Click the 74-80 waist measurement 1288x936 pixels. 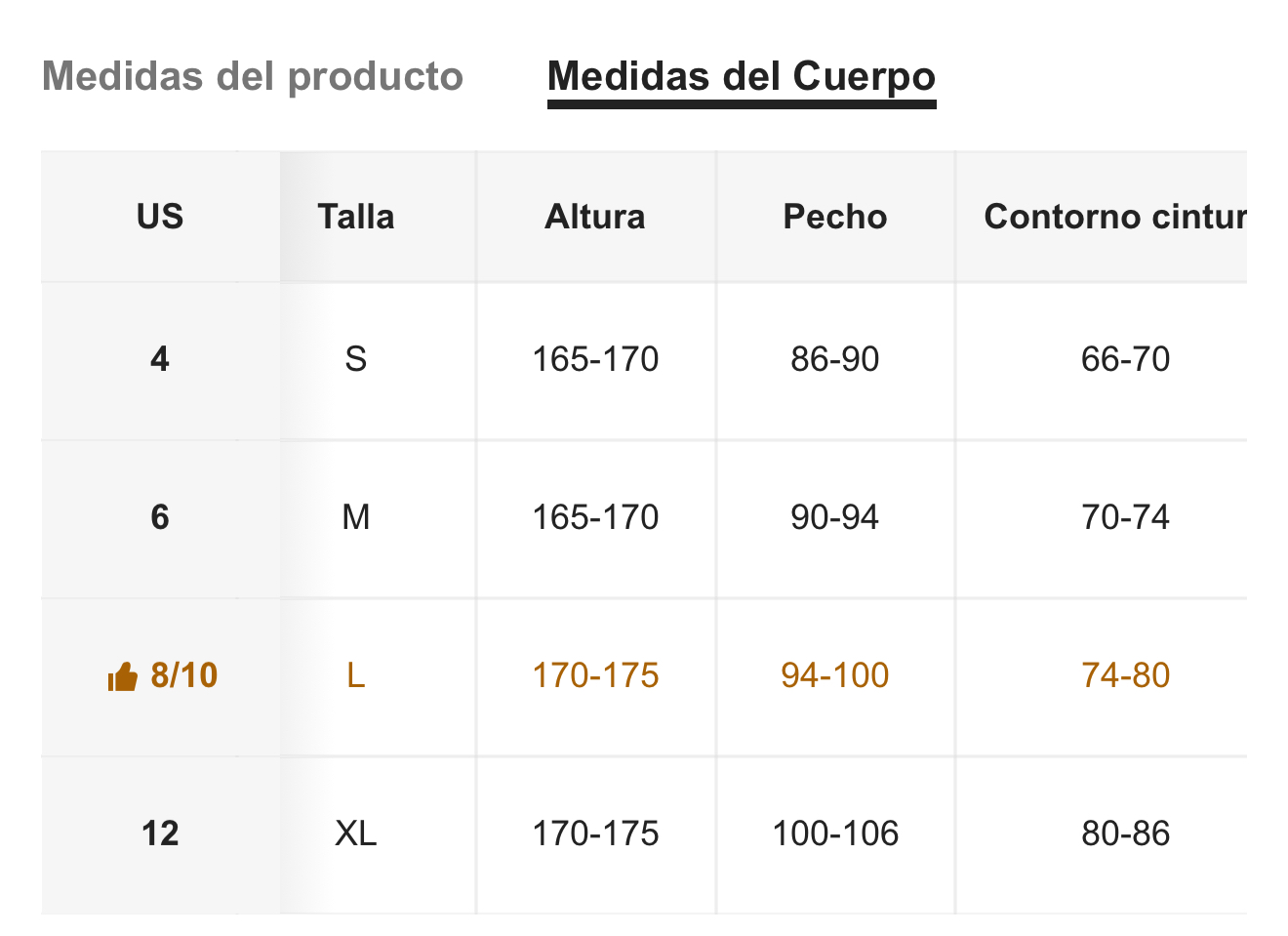tap(1125, 675)
